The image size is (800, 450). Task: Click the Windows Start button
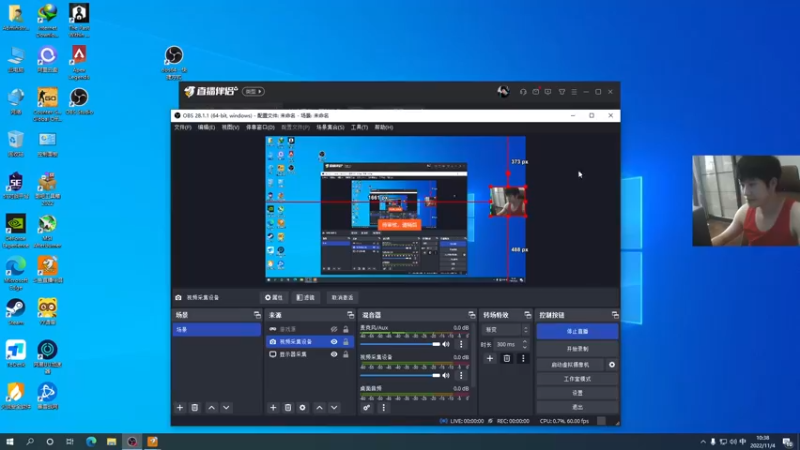(x=10, y=442)
